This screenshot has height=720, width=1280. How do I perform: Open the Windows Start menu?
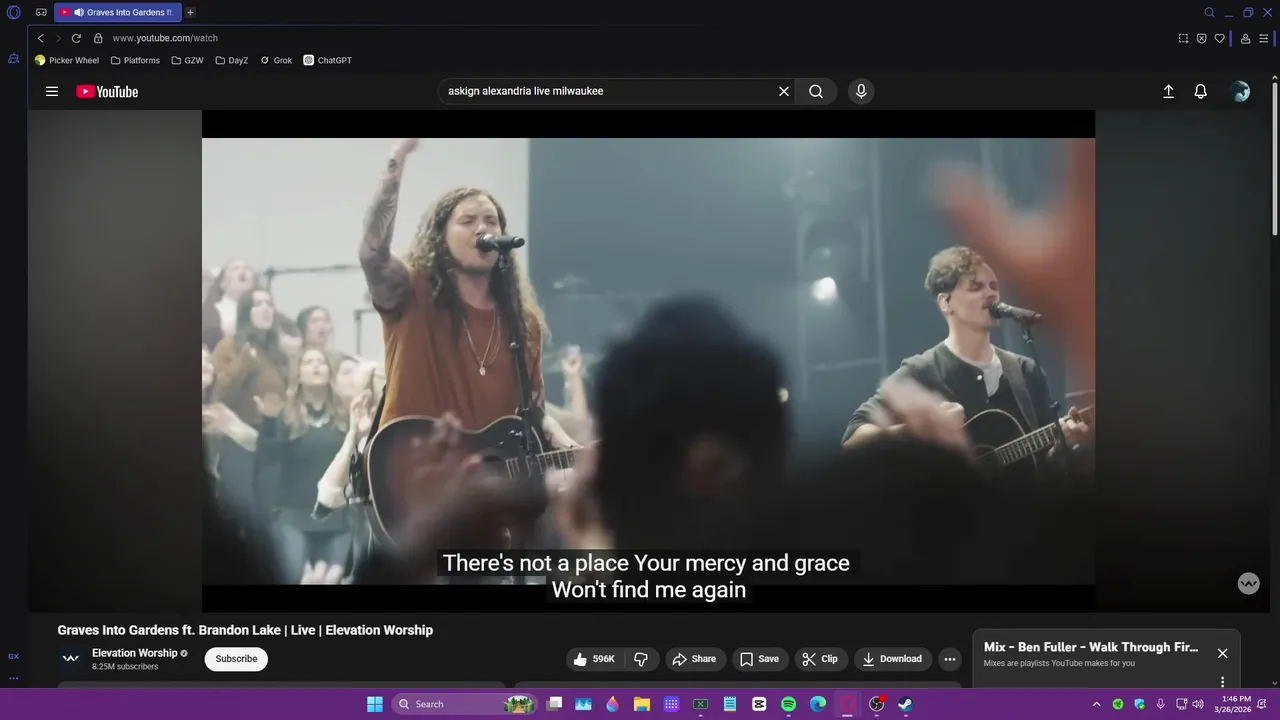coord(375,704)
